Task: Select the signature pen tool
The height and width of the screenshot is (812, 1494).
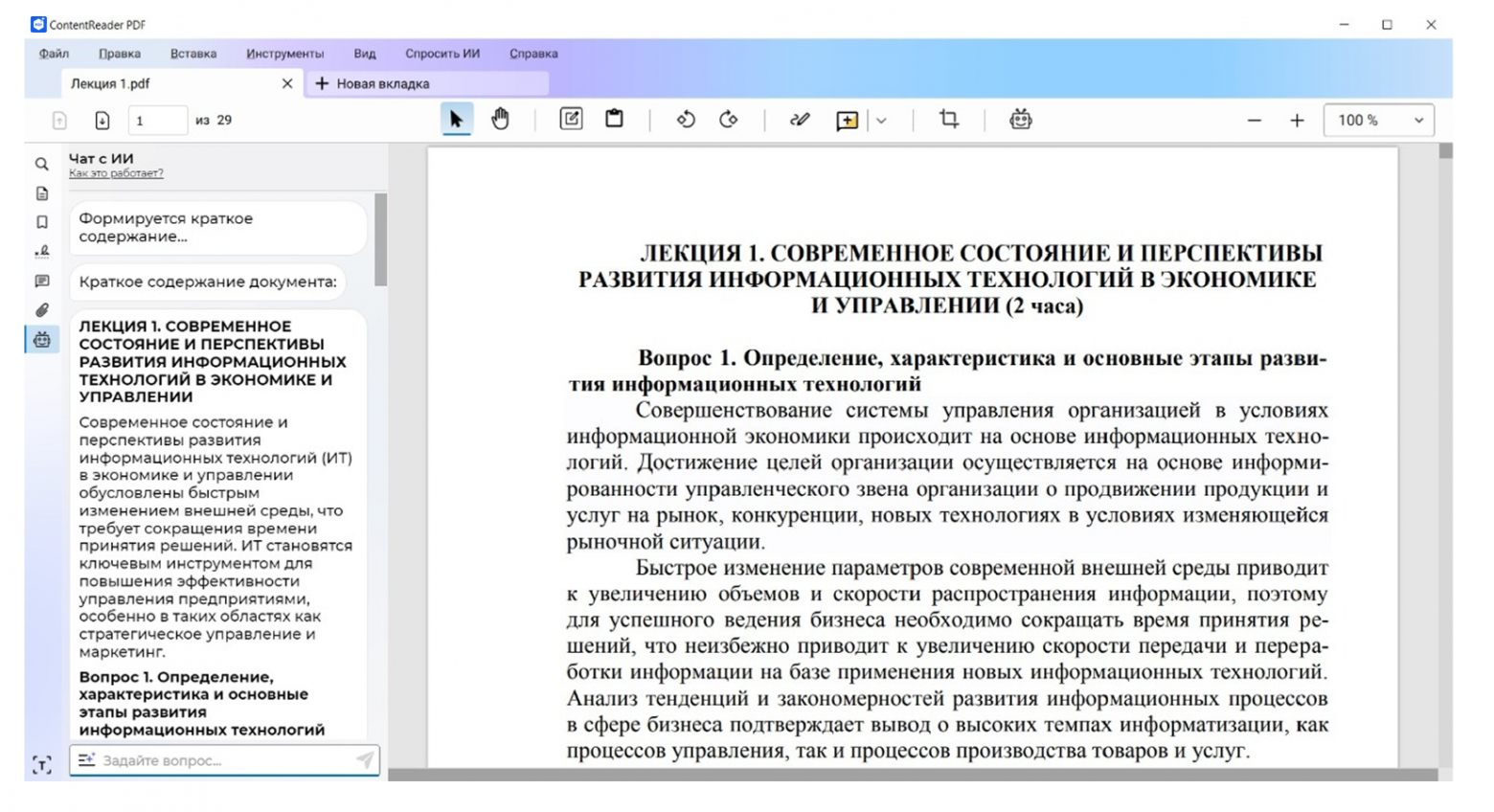Action: tap(798, 118)
